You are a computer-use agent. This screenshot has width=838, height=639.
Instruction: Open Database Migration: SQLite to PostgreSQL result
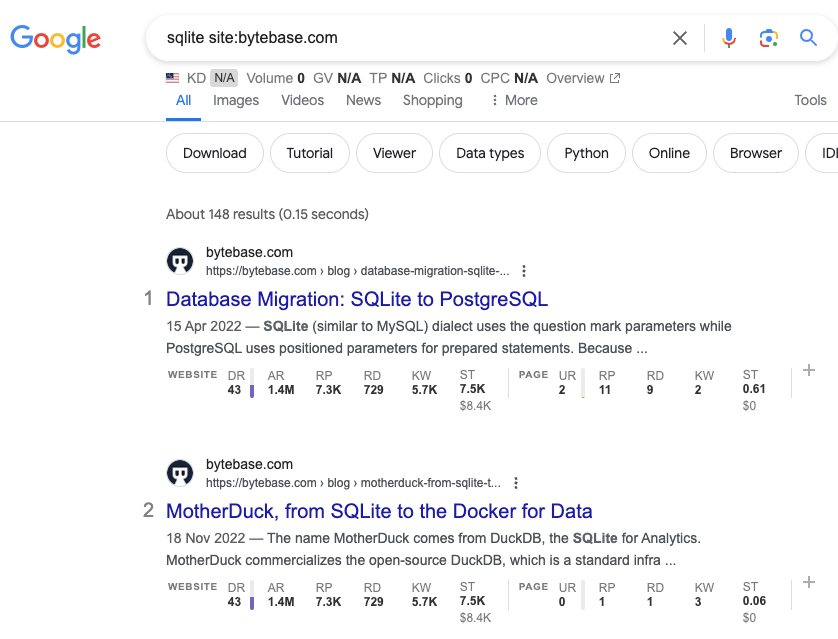tap(357, 299)
